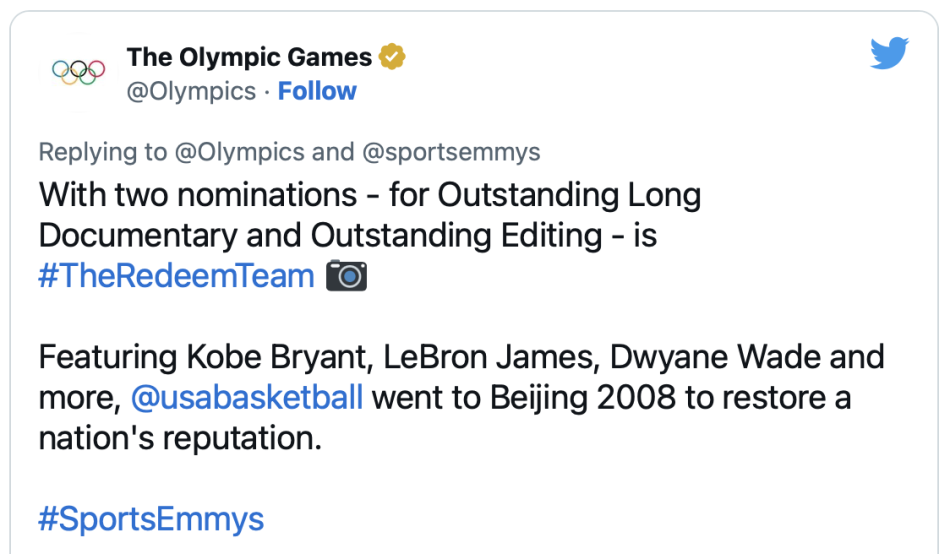Screen dimensions: 950x554
Task: Follow the Olympics account
Action: tap(317, 91)
